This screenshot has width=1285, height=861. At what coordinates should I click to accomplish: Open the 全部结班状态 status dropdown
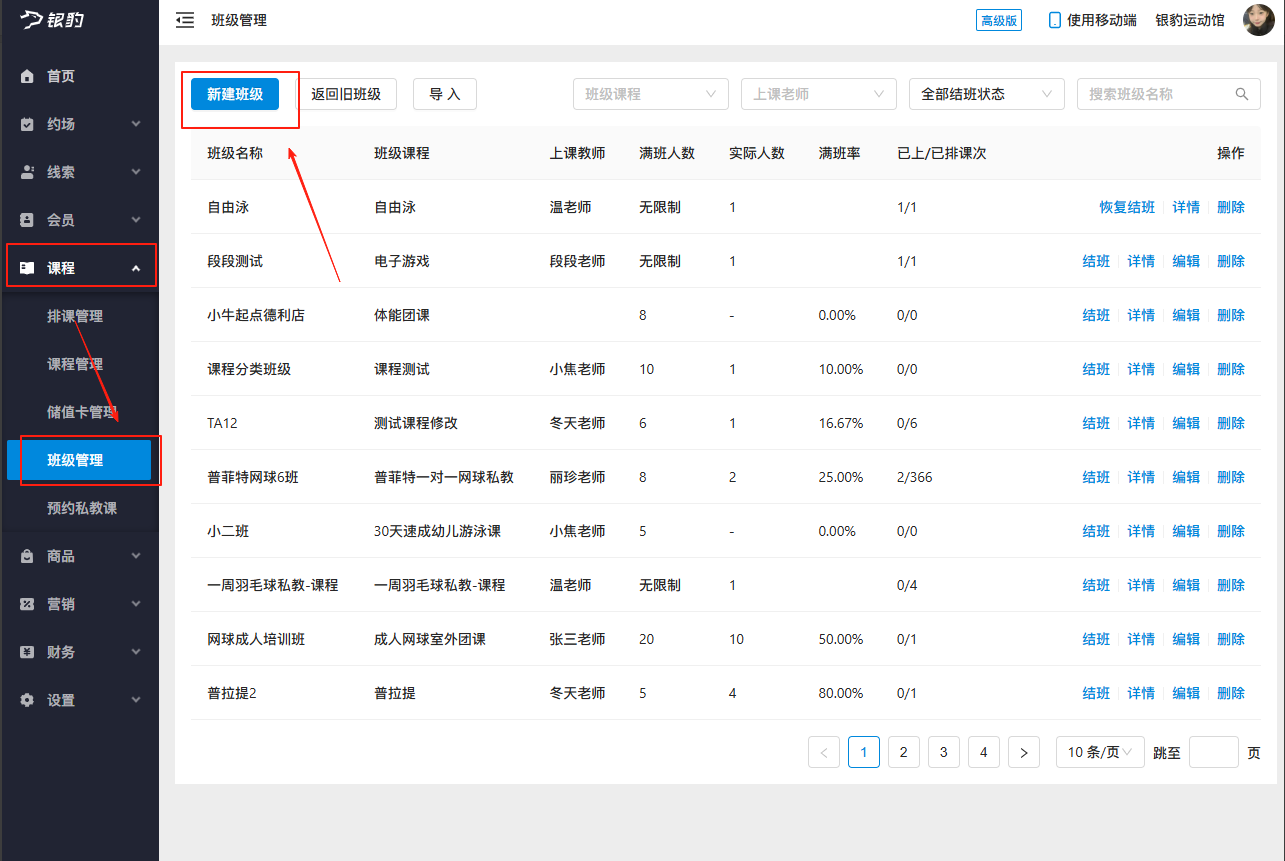coord(986,93)
